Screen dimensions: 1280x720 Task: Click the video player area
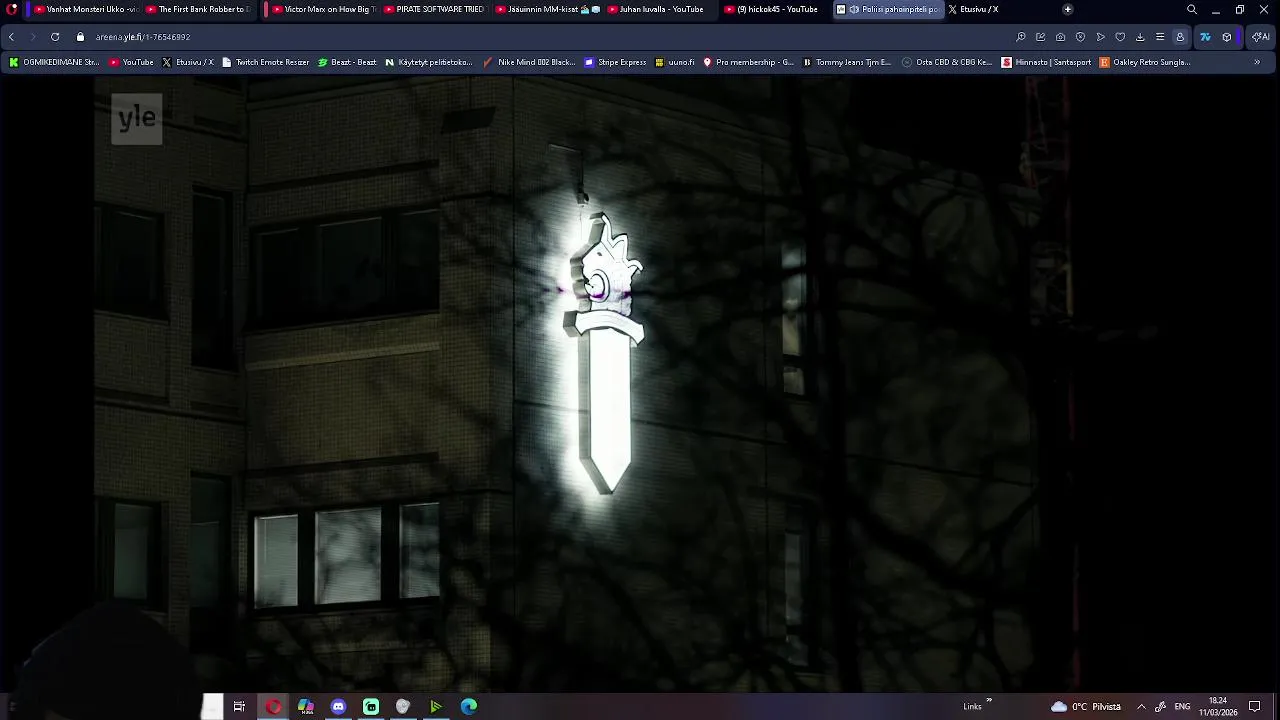coord(640,385)
